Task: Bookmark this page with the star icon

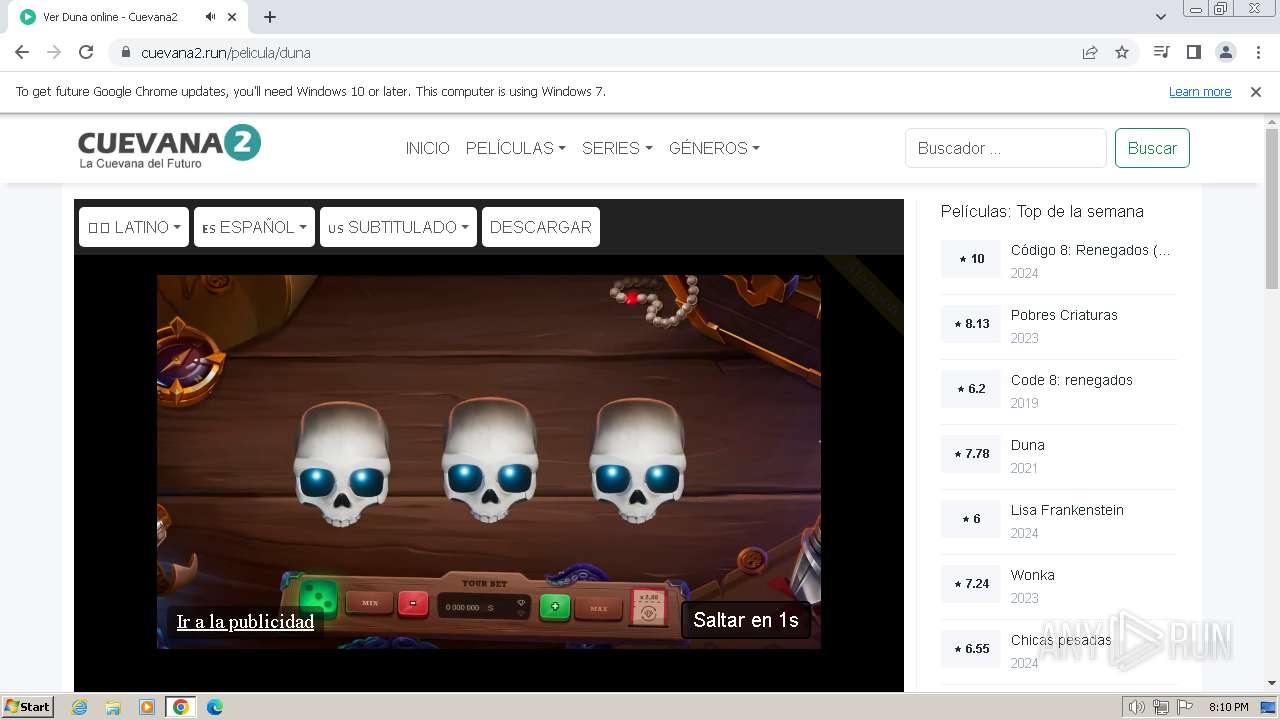Action: pyautogui.click(x=1122, y=53)
